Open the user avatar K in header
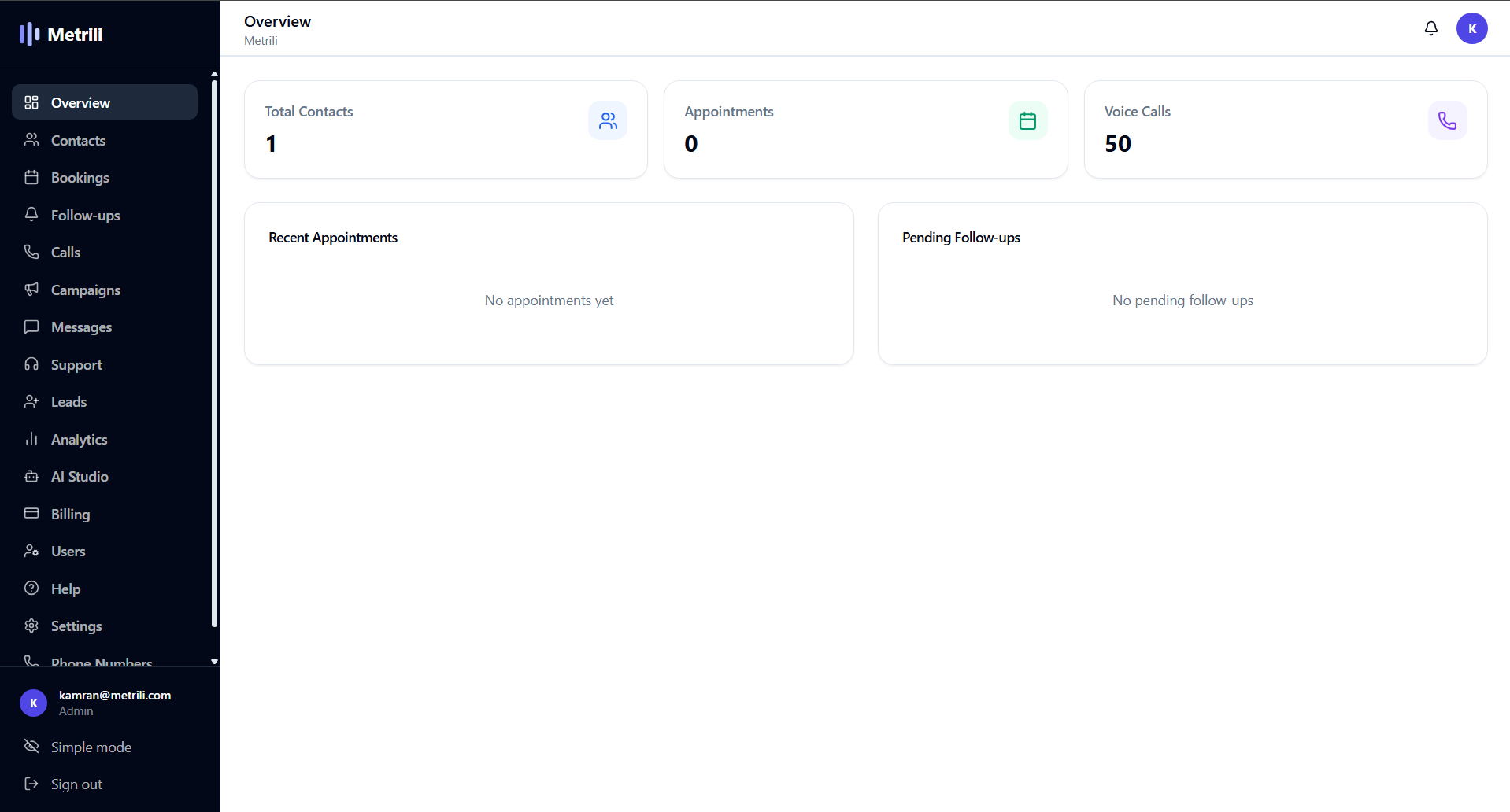Viewport: 1510px width, 812px height. pyautogui.click(x=1471, y=28)
